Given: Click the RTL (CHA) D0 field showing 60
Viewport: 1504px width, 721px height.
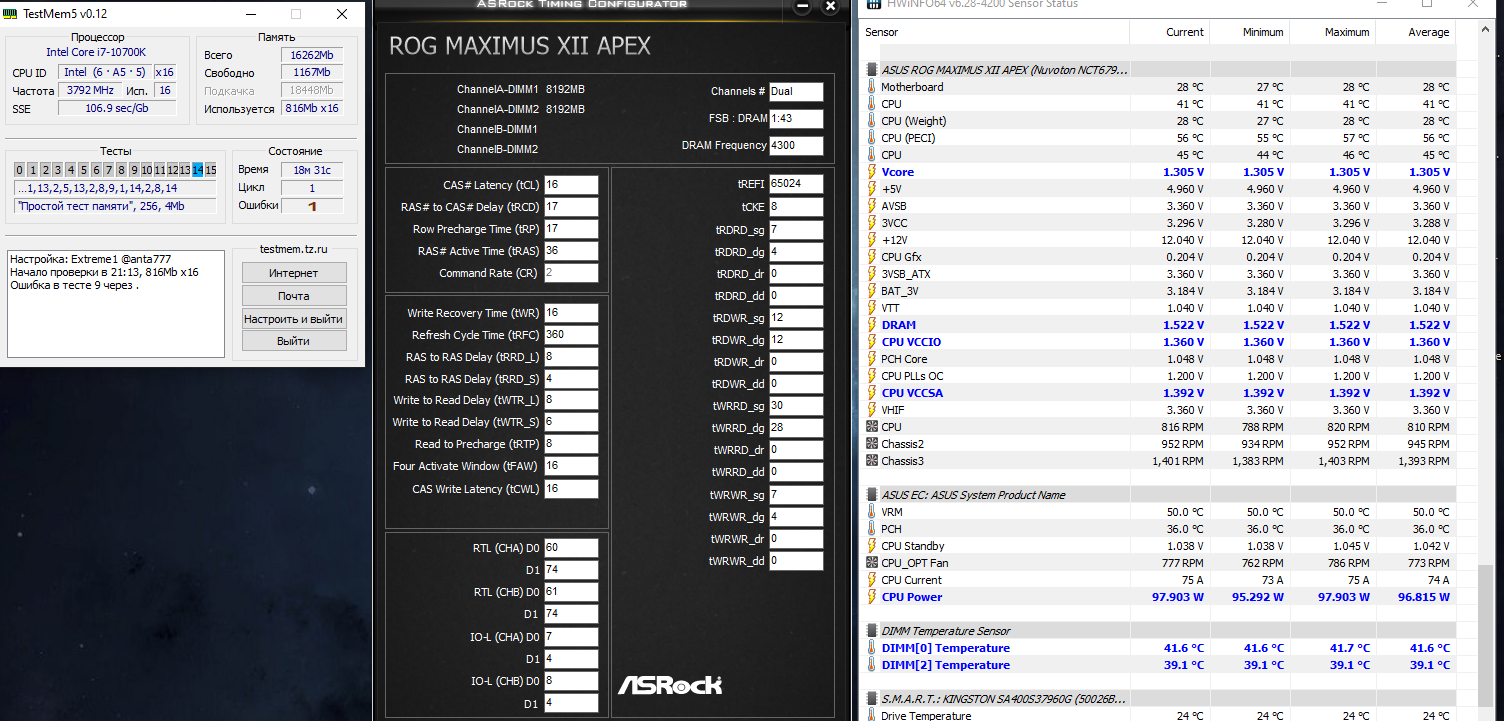Looking at the screenshot, I should coord(571,548).
